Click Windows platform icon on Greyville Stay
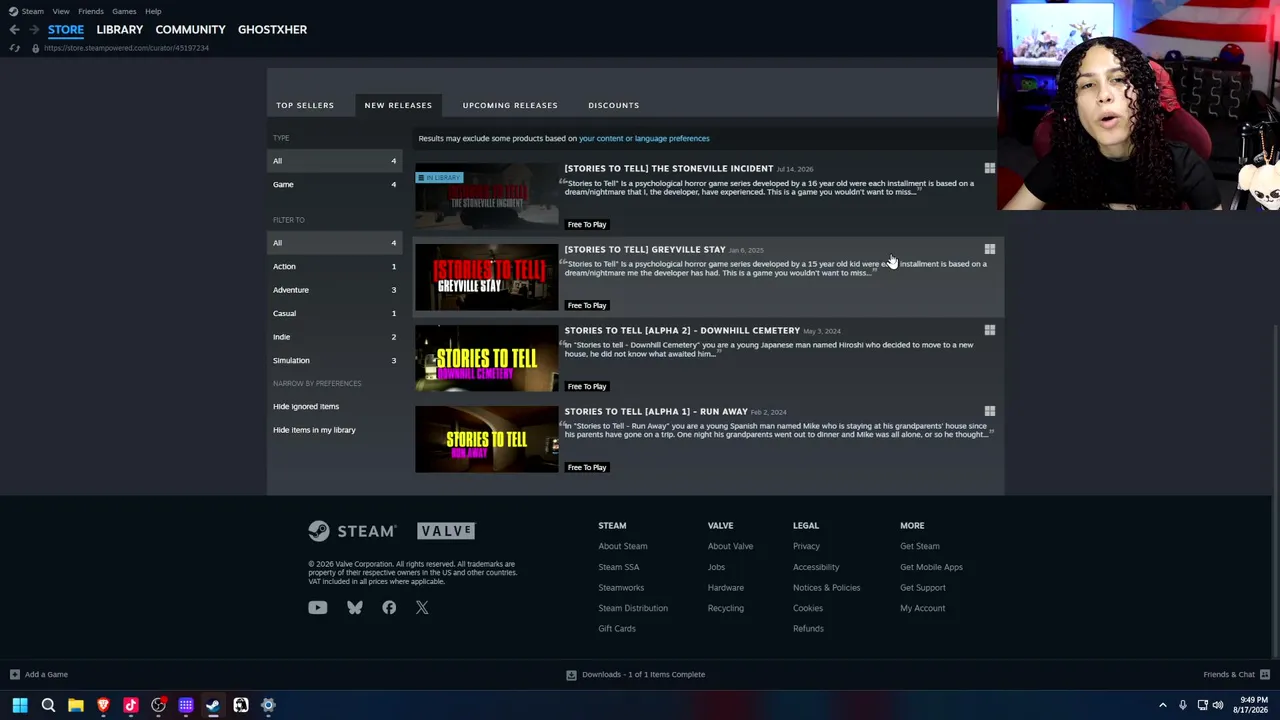 point(990,249)
